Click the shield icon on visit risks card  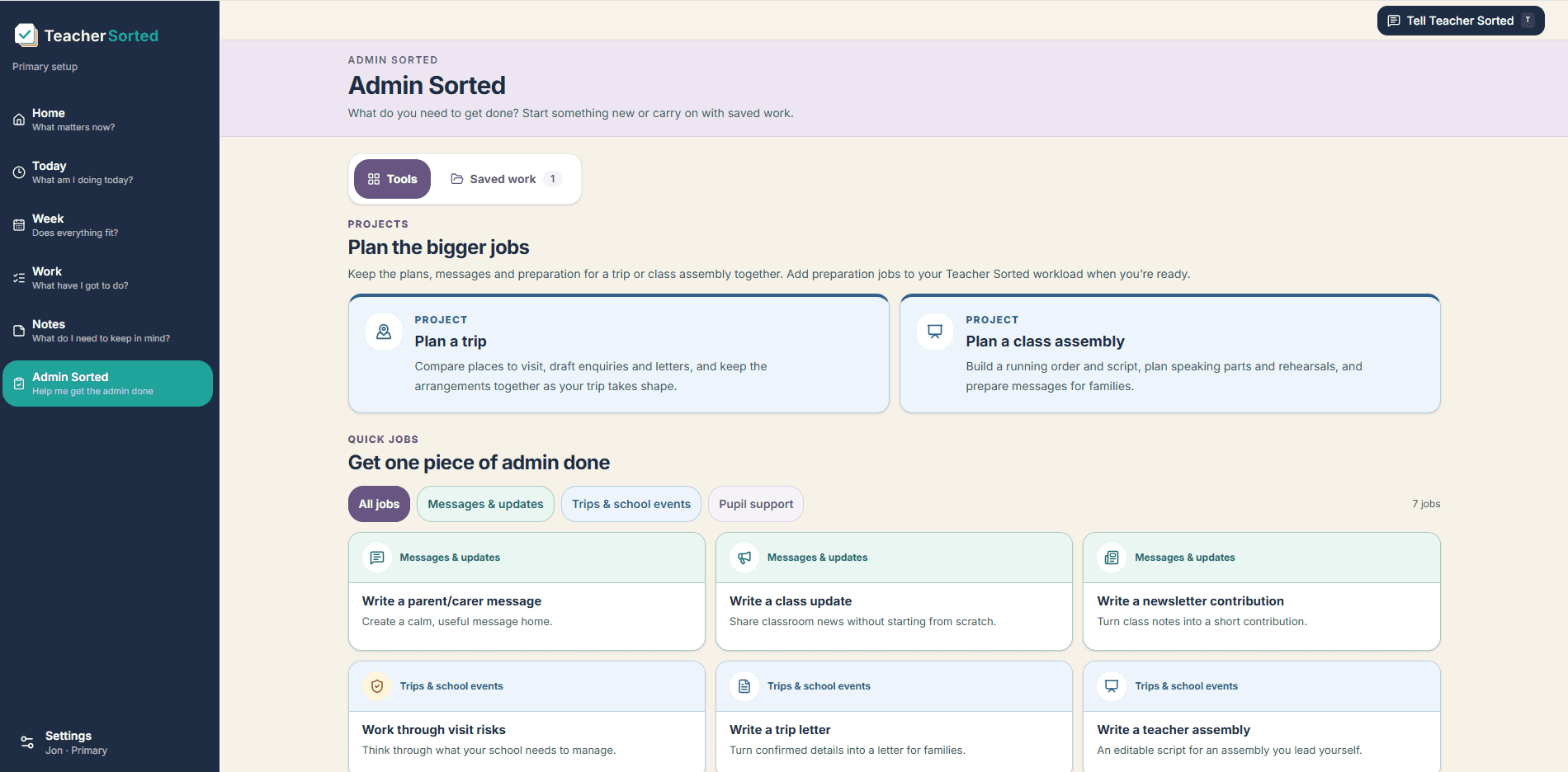(377, 686)
